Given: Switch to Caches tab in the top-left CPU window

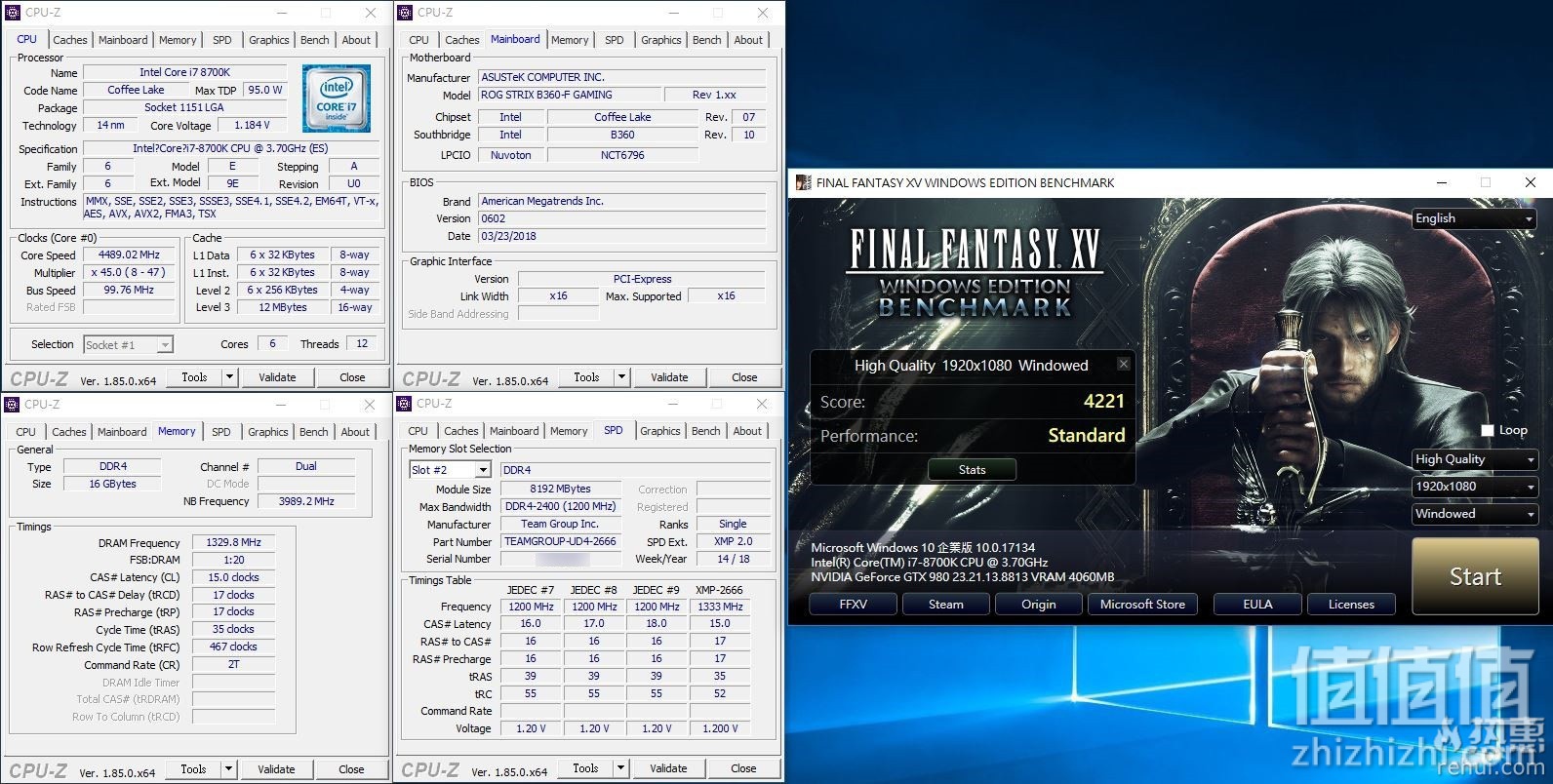Looking at the screenshot, I should pos(70,40).
